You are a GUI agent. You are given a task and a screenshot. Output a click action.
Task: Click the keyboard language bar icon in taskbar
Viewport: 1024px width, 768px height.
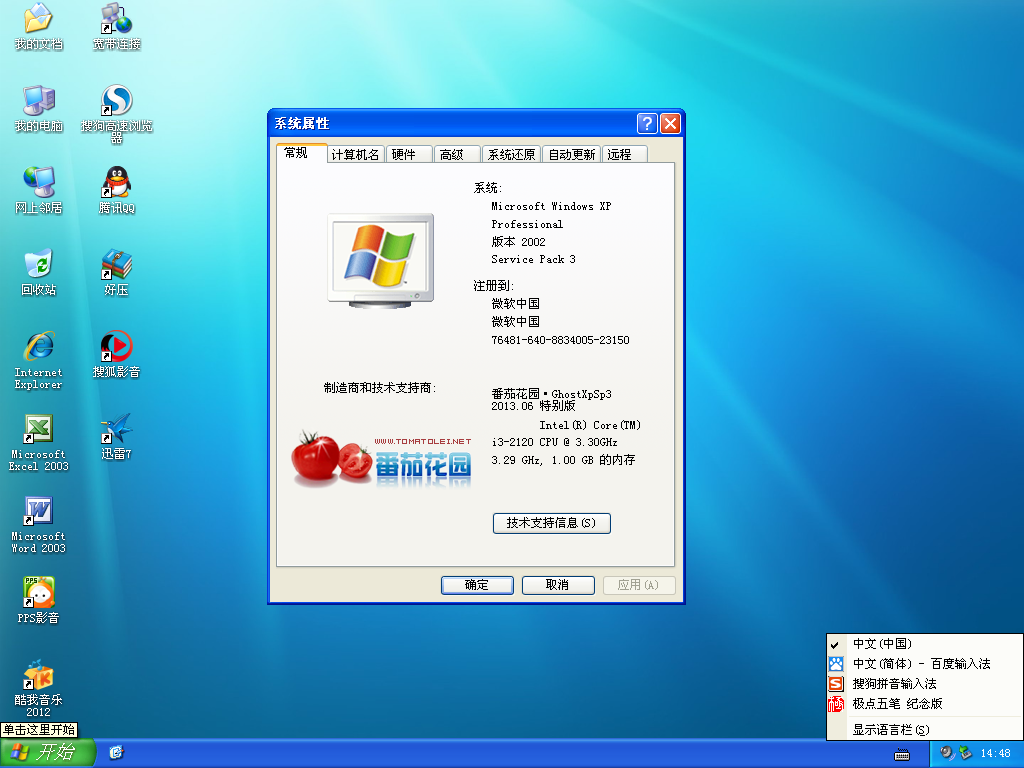click(902, 754)
